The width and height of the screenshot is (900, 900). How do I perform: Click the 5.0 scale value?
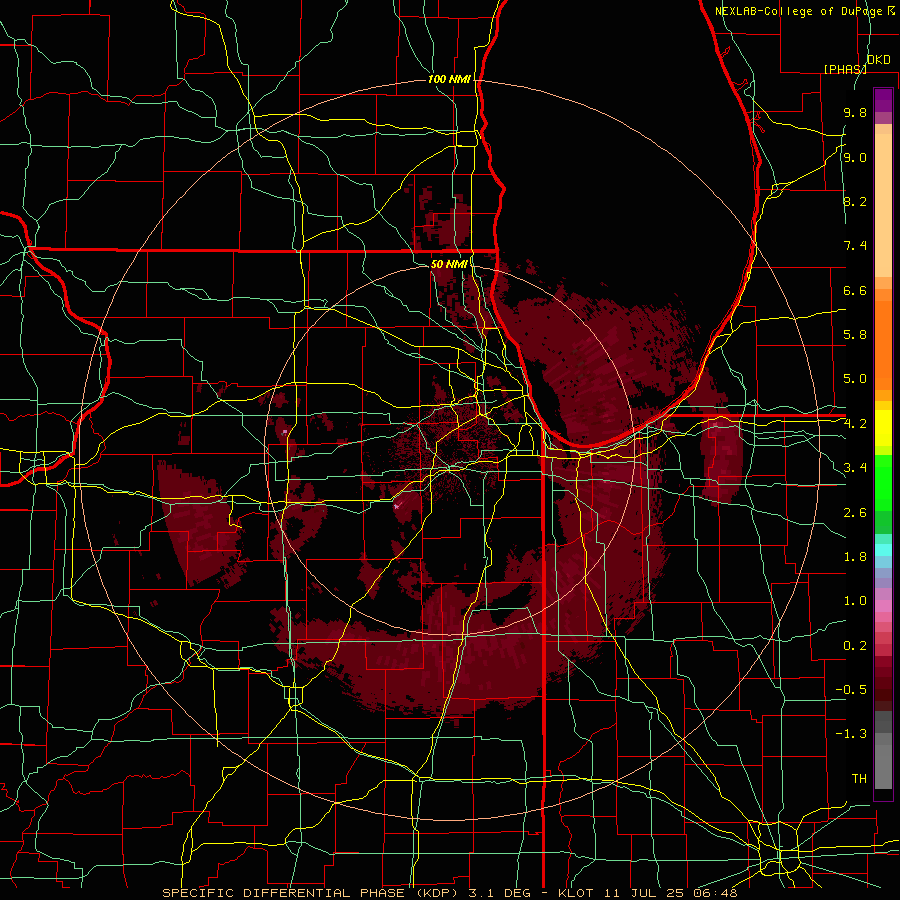coord(855,379)
